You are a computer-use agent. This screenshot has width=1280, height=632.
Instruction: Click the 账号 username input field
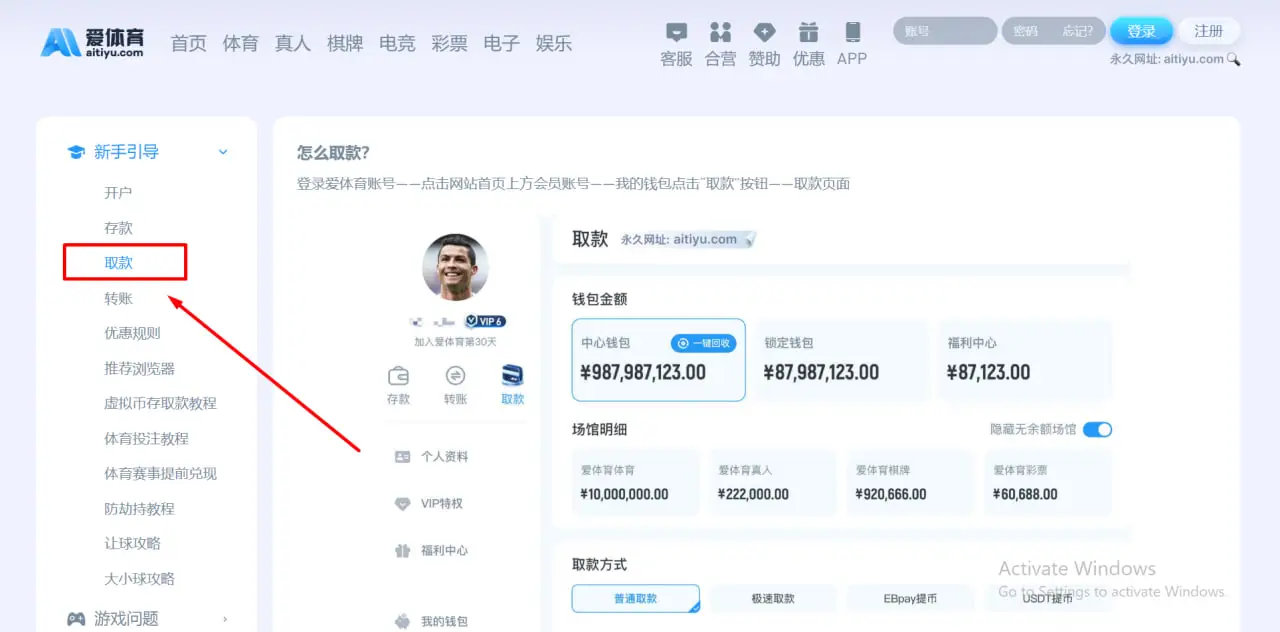(x=945, y=31)
